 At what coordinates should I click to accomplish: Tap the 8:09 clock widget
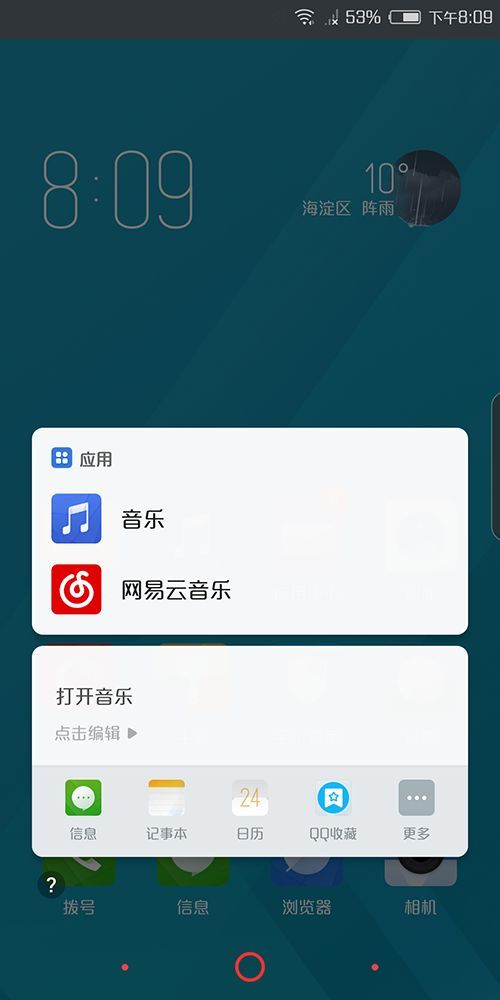coord(118,189)
